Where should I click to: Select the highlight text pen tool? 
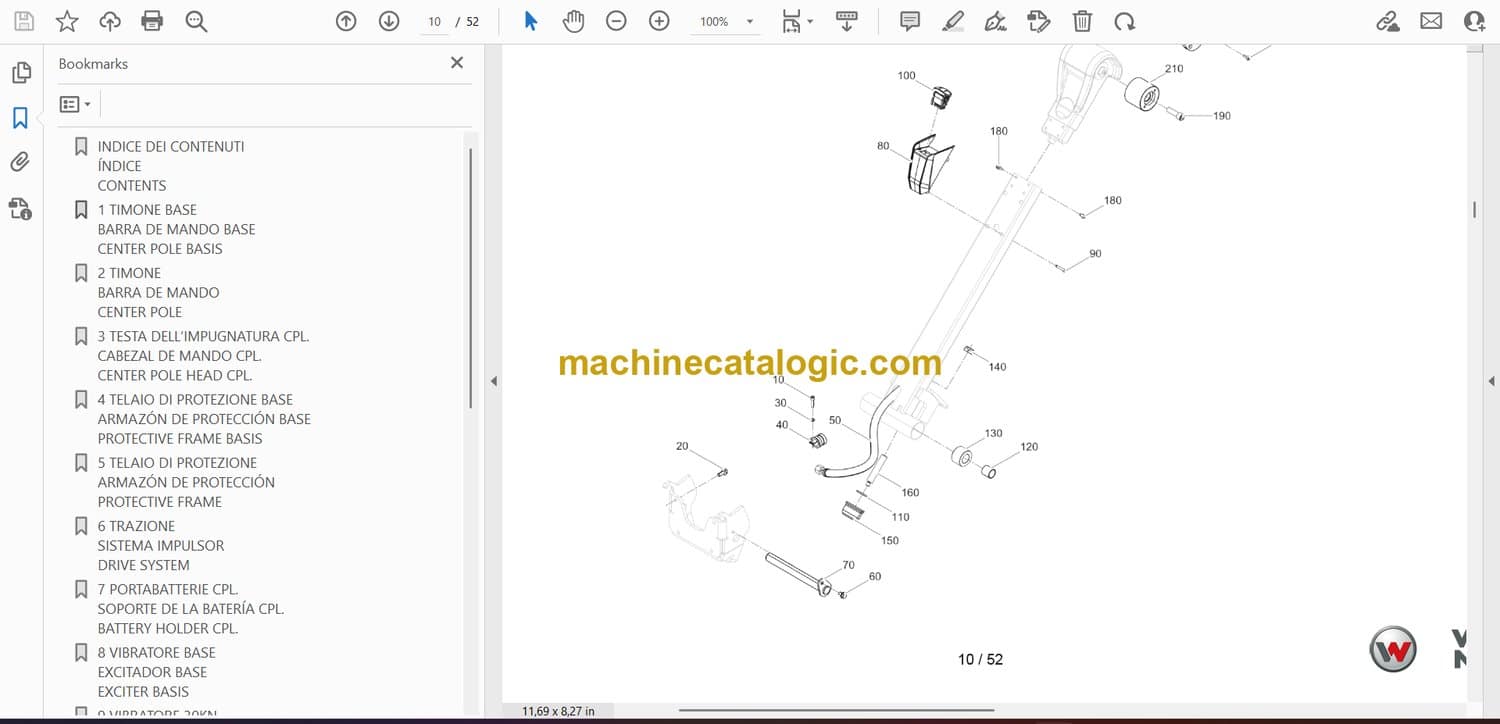click(953, 21)
